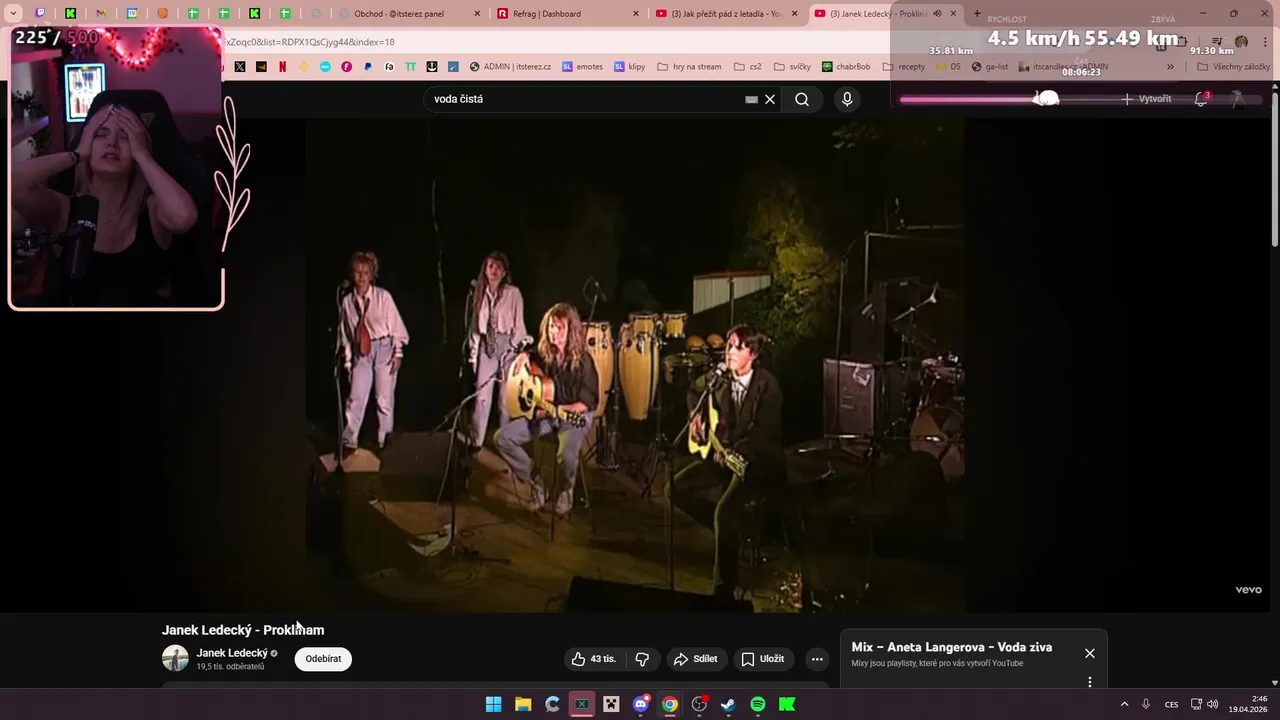The width and height of the screenshot is (1280, 720).
Task: Open the 'Janek Ledecký' channel name link
Action: (232, 653)
